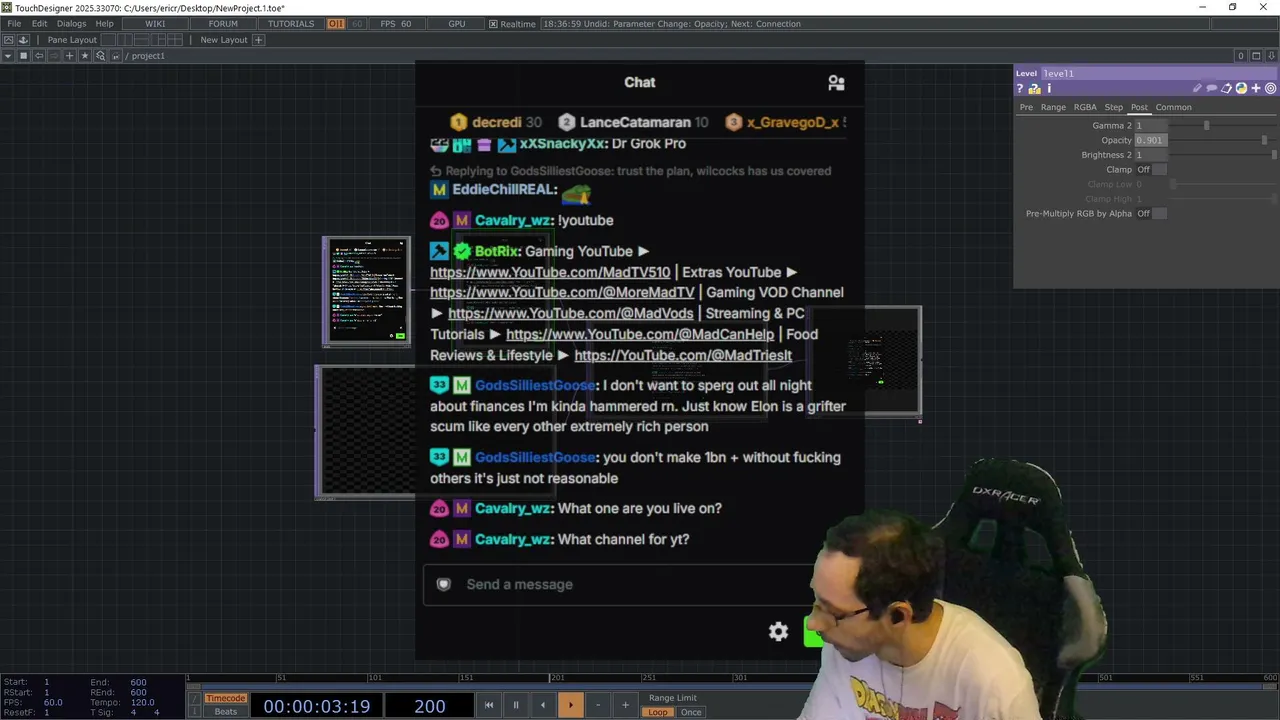Switch to the Step parameter tab

pos(1113,107)
